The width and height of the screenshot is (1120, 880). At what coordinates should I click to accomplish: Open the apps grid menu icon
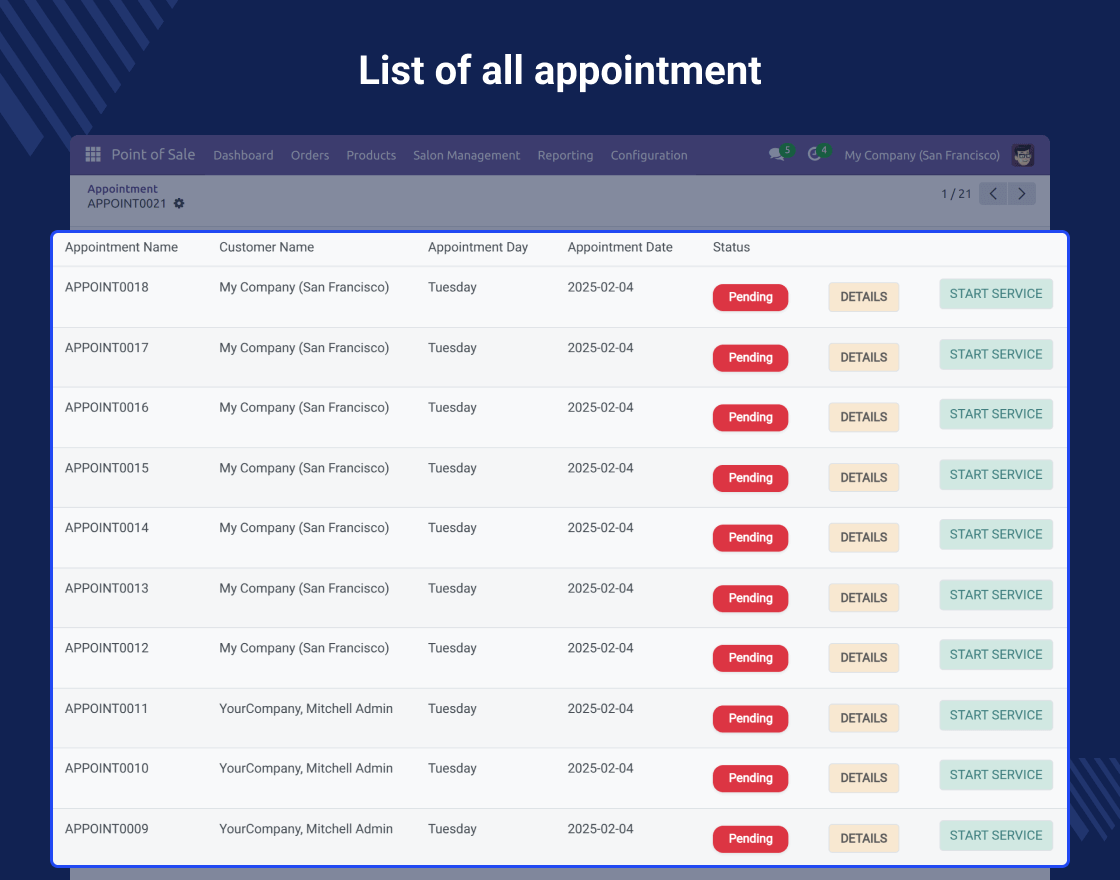click(93, 154)
